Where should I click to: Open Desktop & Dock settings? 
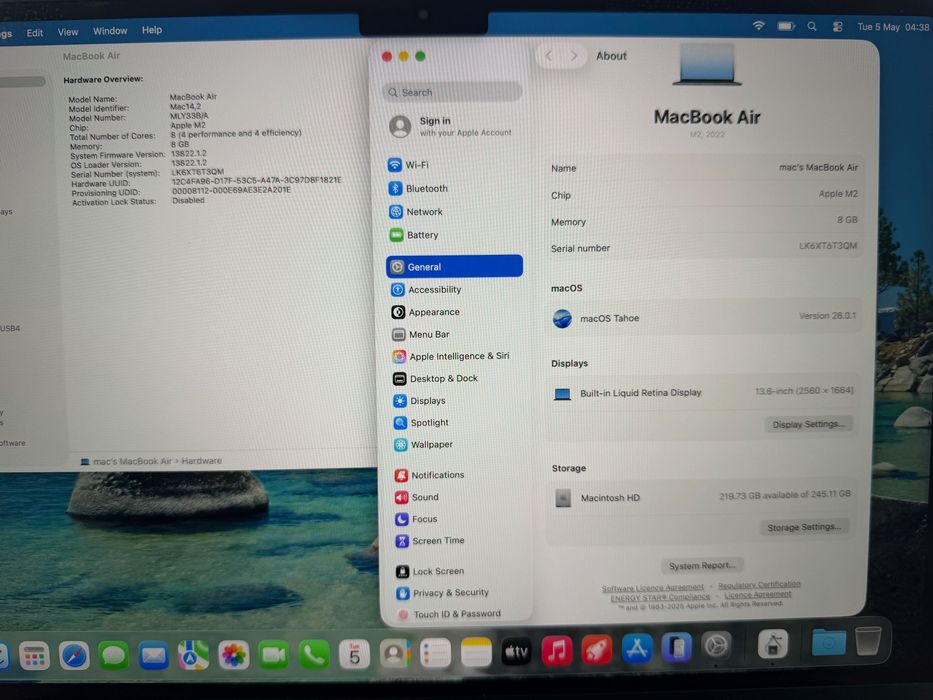point(435,379)
